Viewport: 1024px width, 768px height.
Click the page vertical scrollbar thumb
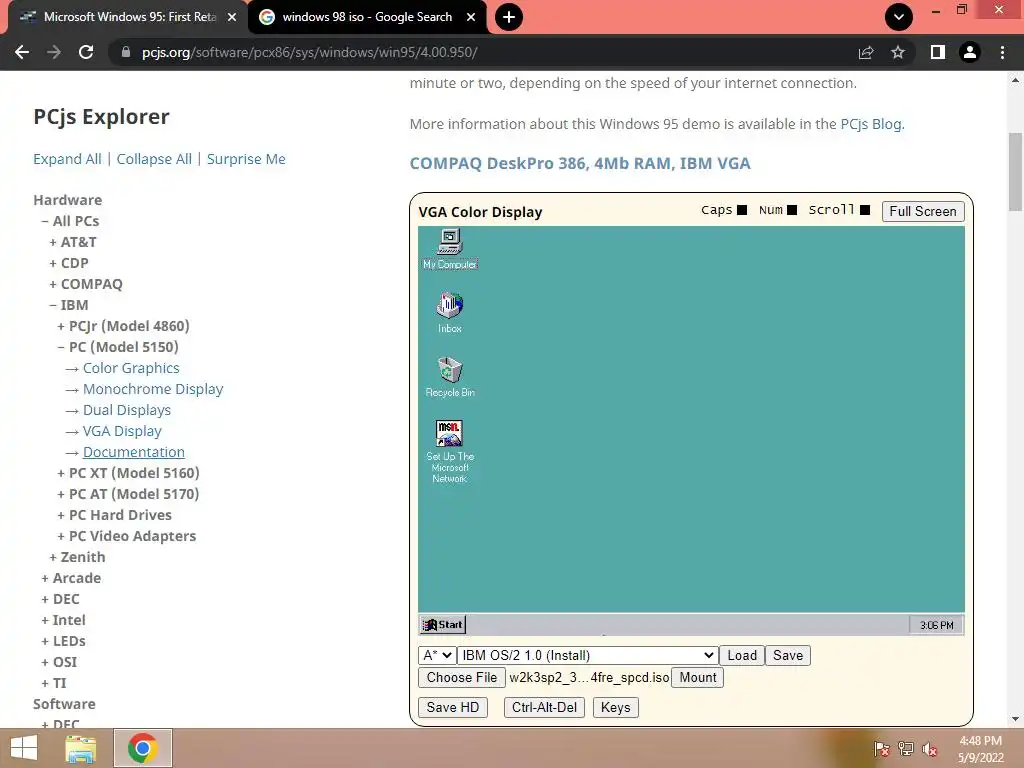(x=1015, y=172)
